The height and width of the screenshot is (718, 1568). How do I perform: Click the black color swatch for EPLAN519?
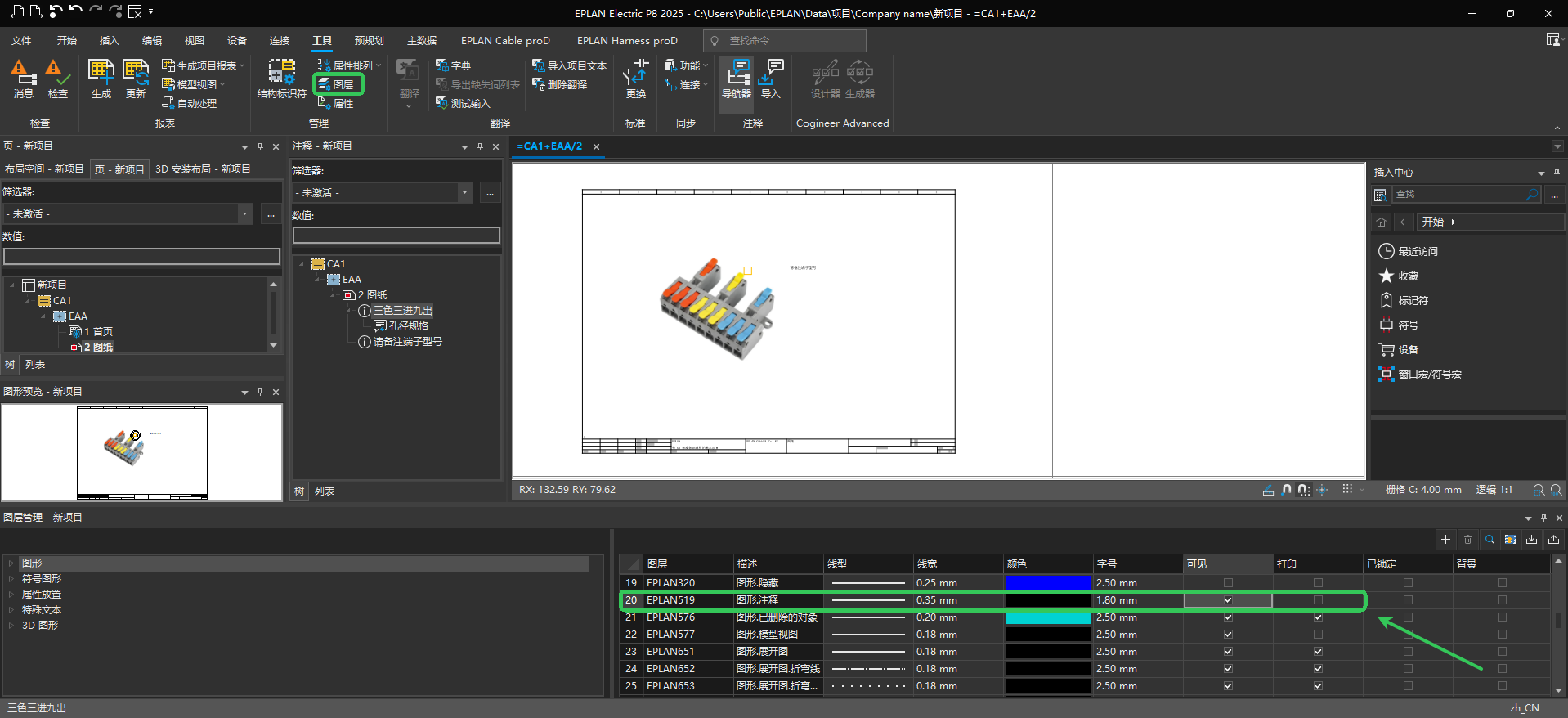click(1048, 600)
